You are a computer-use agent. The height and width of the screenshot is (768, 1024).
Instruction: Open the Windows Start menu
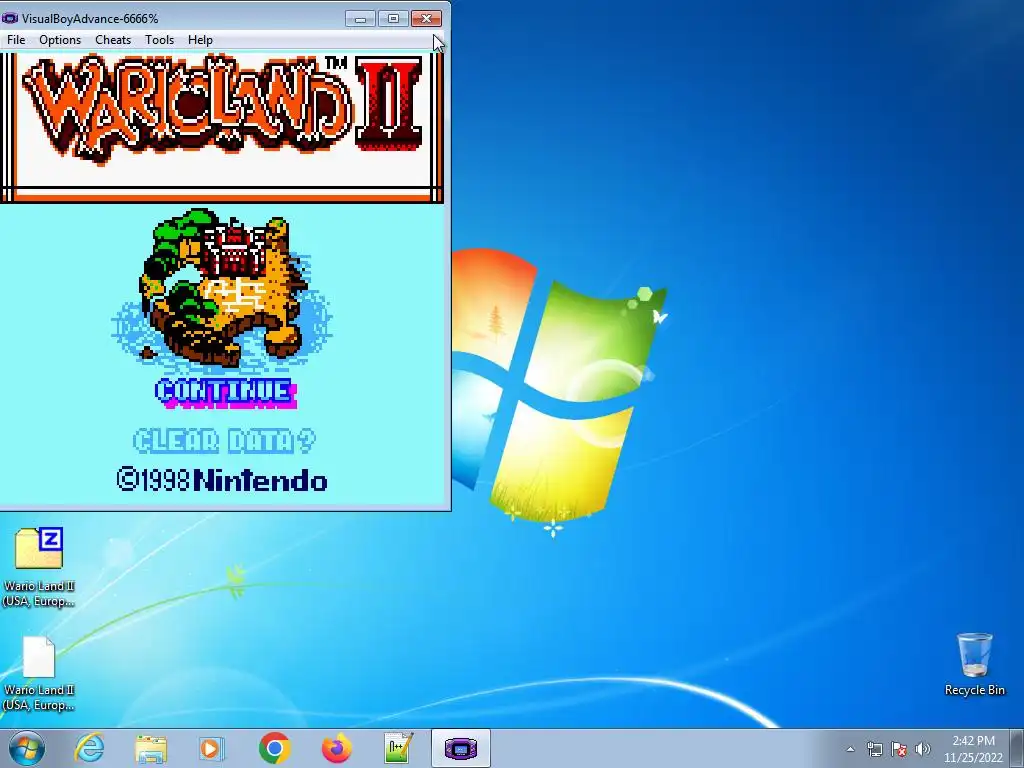26,748
